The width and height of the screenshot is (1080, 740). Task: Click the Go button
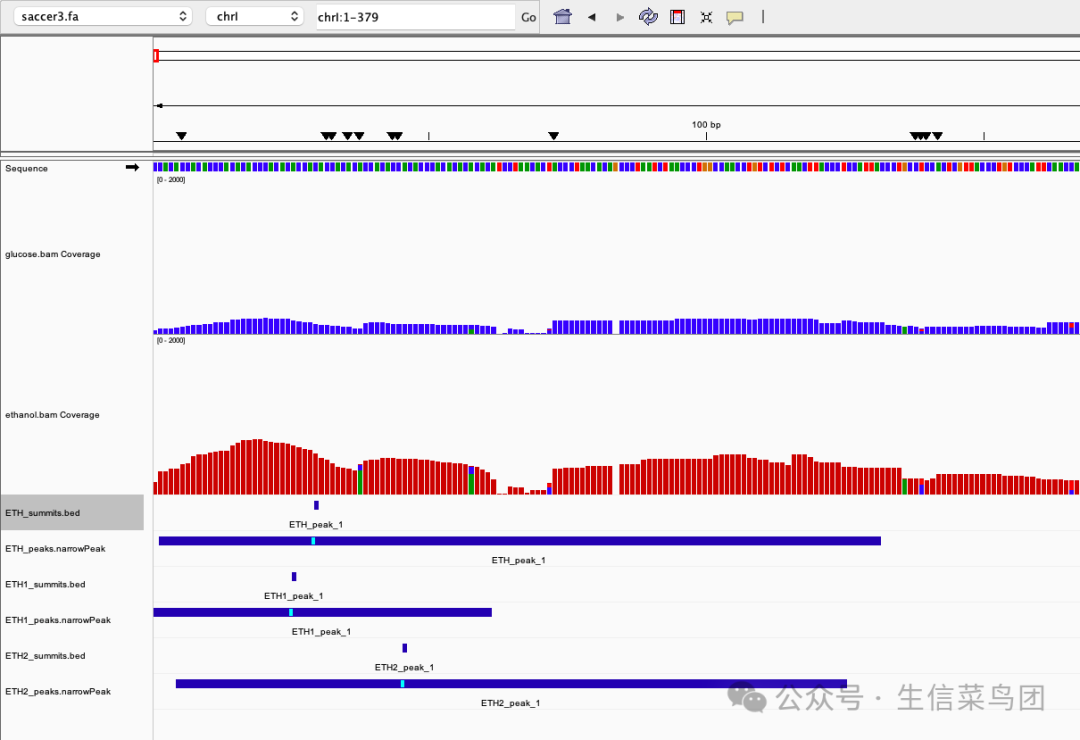click(x=528, y=17)
